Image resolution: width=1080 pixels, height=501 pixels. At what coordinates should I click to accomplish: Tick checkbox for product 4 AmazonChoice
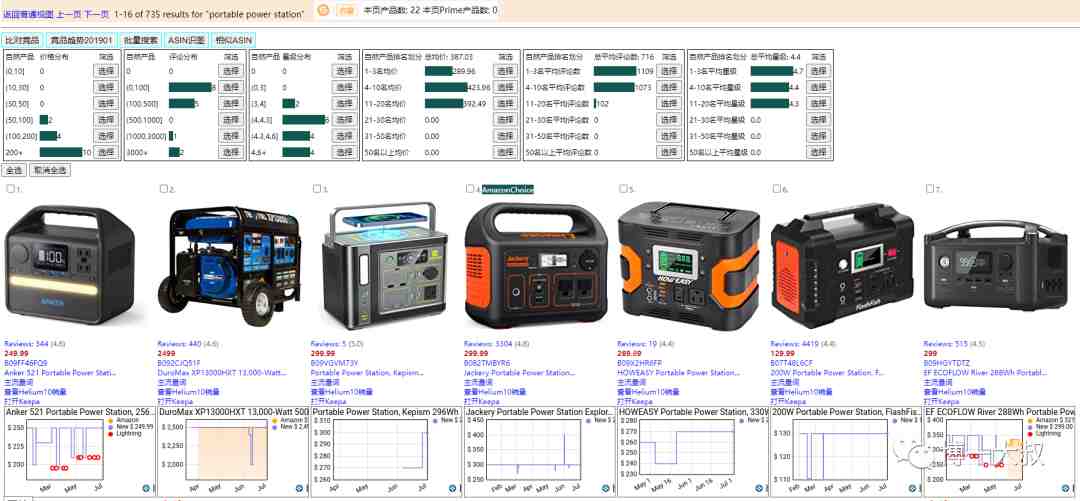(x=470, y=189)
